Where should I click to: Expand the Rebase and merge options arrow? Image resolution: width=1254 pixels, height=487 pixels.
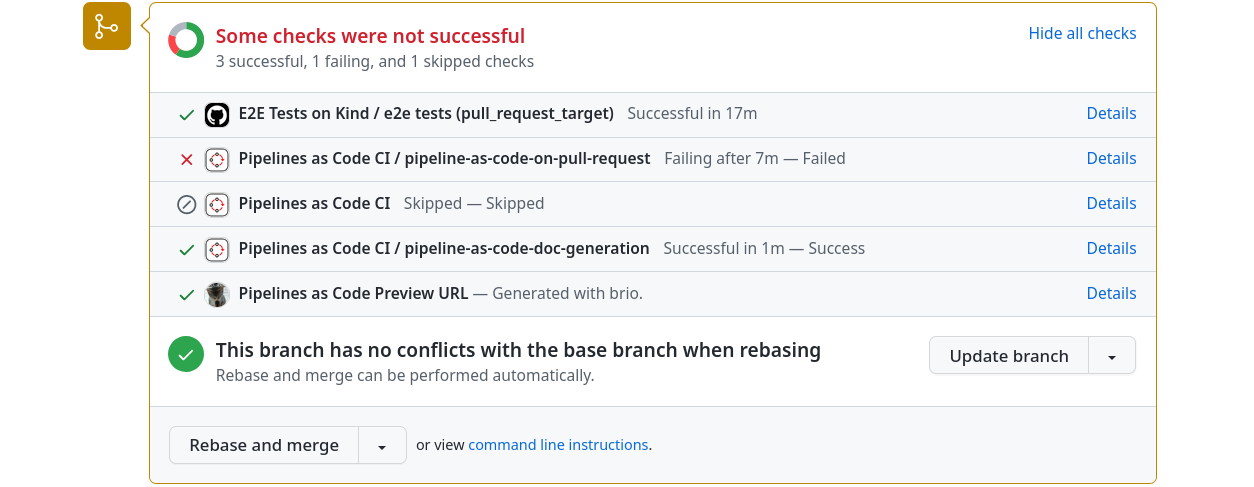382,446
